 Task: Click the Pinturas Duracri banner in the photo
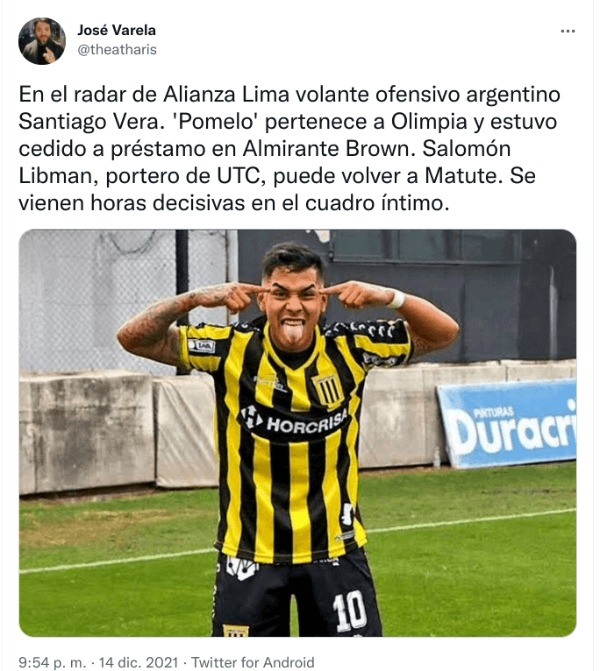508,423
